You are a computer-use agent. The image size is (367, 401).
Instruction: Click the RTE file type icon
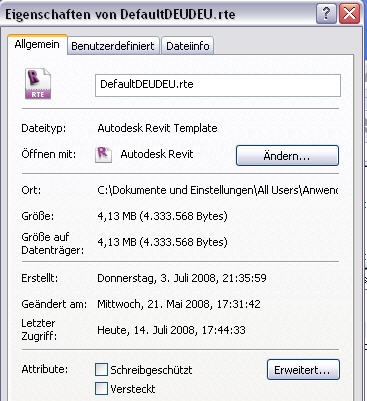pyautogui.click(x=38, y=83)
